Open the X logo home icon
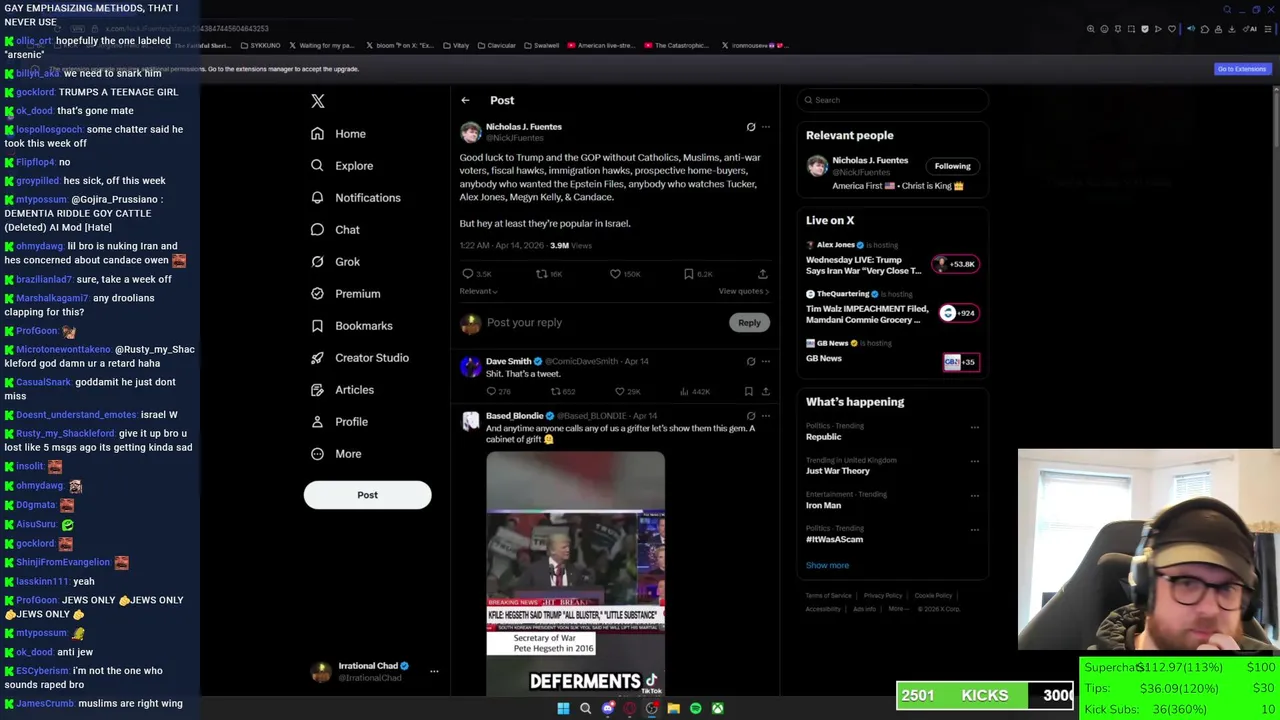The image size is (1280, 720). [x=318, y=101]
